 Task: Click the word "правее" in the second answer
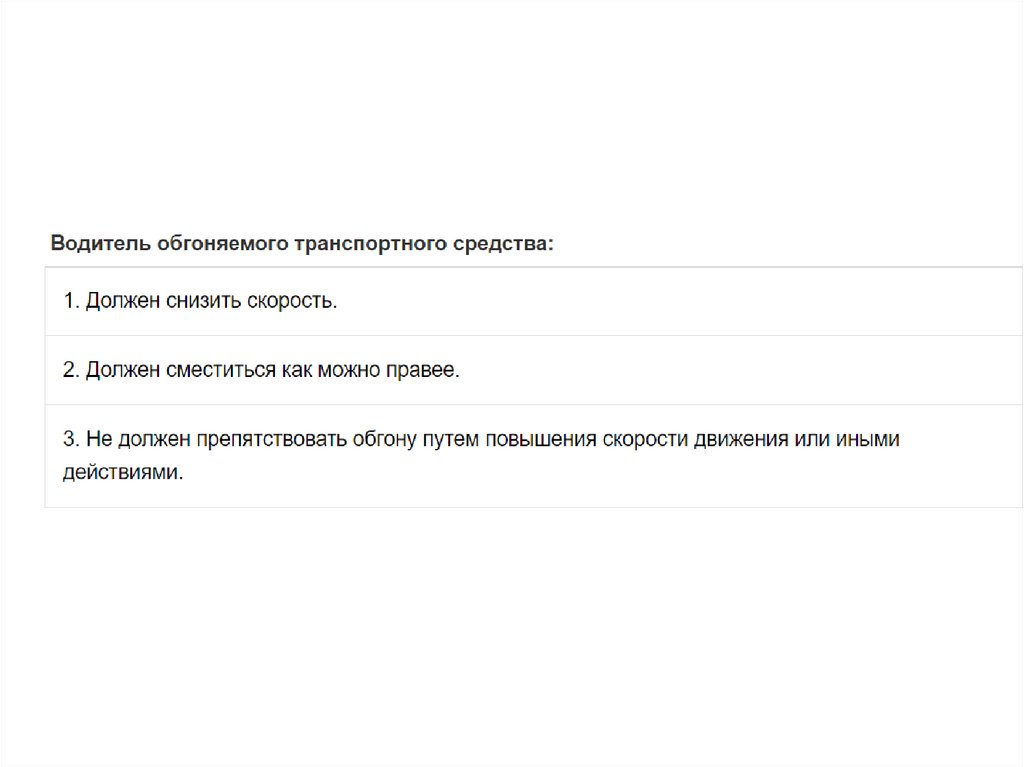point(429,370)
